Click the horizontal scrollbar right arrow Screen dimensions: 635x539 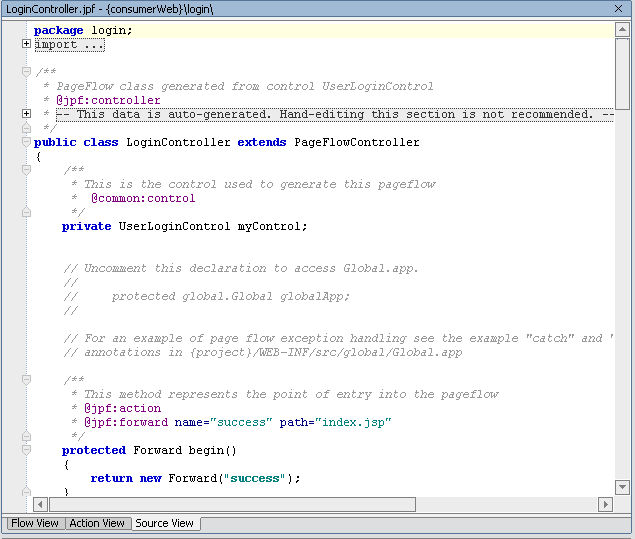pyautogui.click(x=605, y=505)
